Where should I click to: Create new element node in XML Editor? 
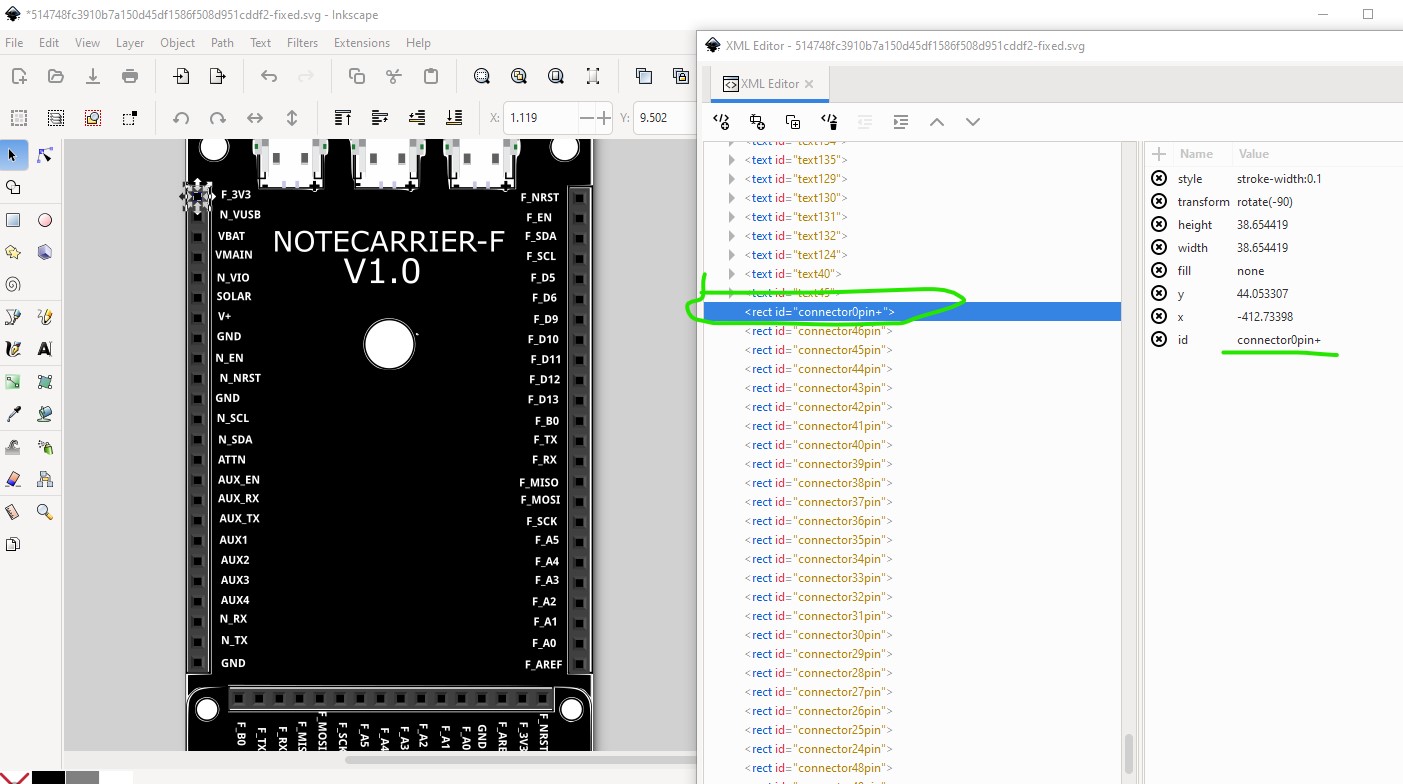pyautogui.click(x=721, y=122)
